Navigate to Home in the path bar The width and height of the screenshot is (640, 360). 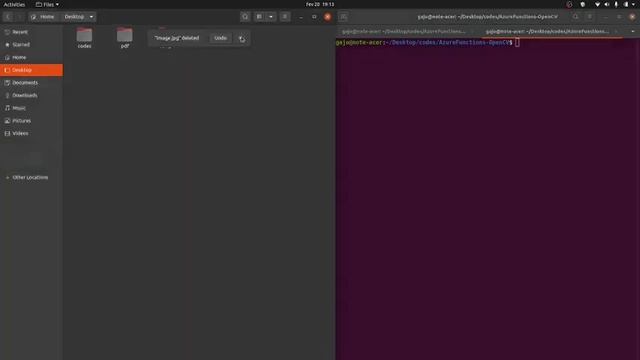[43, 17]
